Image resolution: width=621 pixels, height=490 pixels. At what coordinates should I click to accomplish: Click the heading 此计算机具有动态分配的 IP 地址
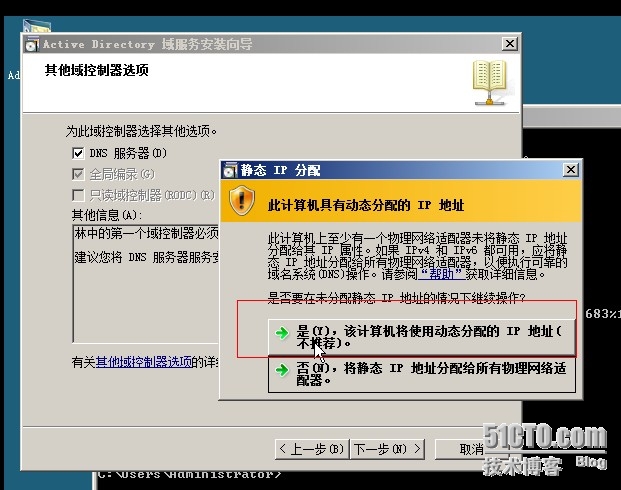click(366, 205)
